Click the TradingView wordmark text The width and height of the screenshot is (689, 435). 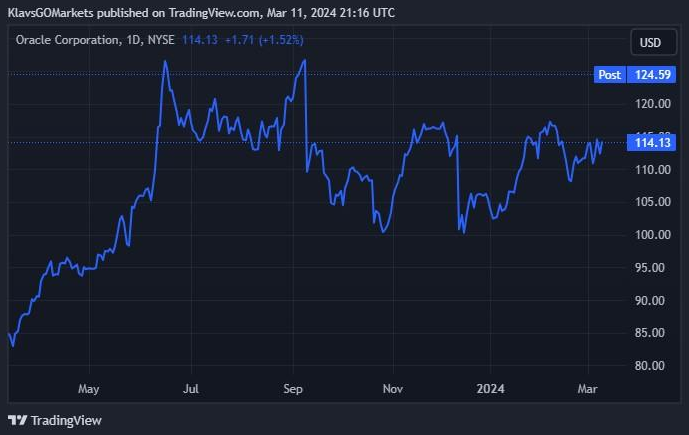tap(66, 420)
